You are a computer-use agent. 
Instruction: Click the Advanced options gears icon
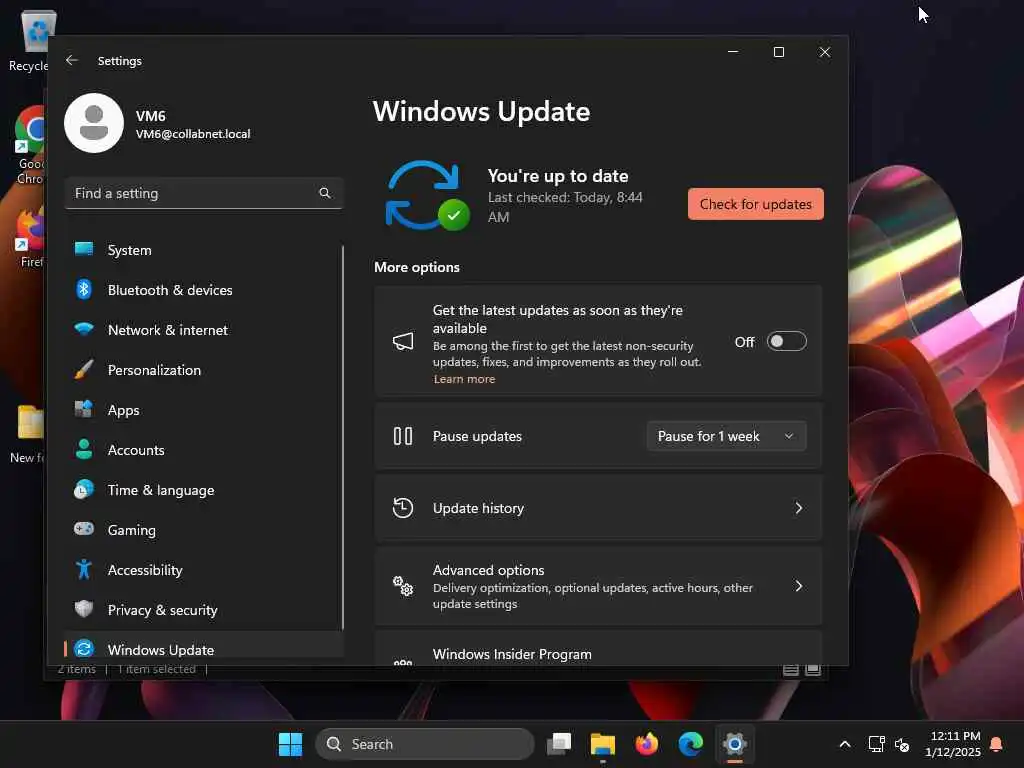coord(403,586)
